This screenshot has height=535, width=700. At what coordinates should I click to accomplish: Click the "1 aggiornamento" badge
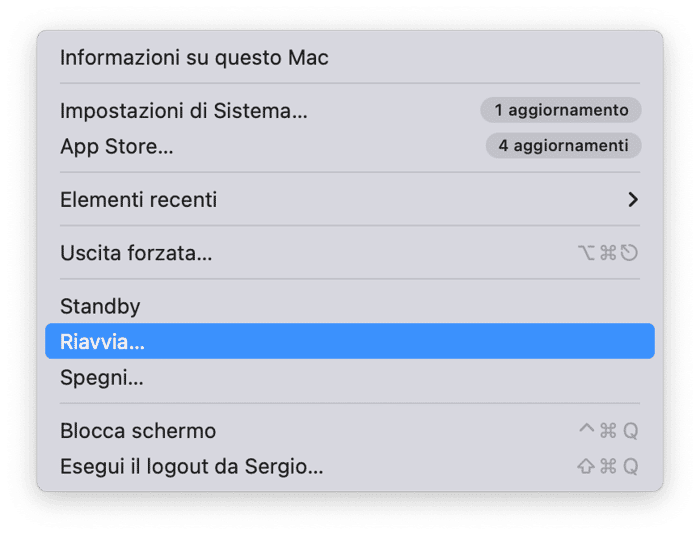coord(560,110)
